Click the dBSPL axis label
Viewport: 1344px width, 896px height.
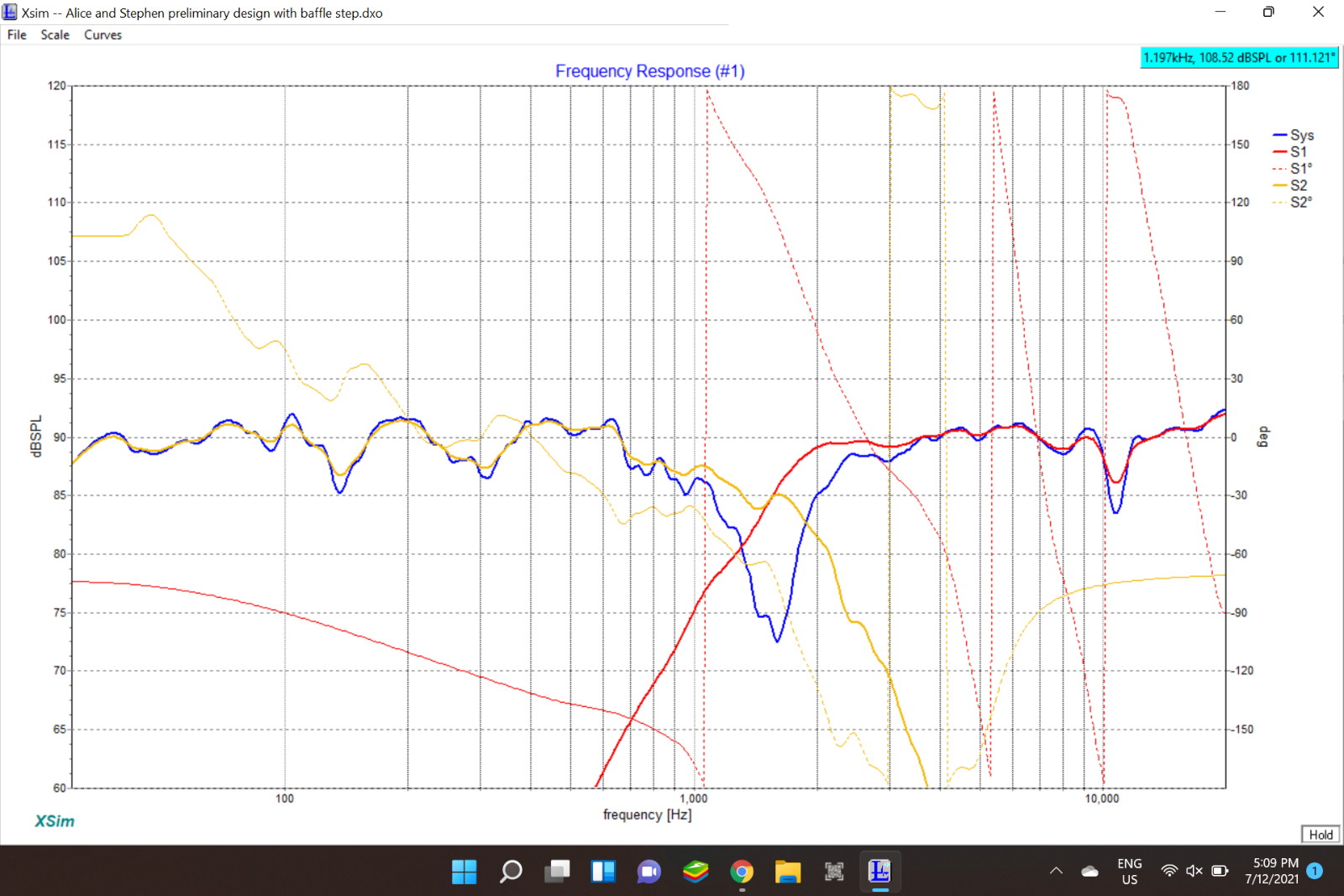36,437
